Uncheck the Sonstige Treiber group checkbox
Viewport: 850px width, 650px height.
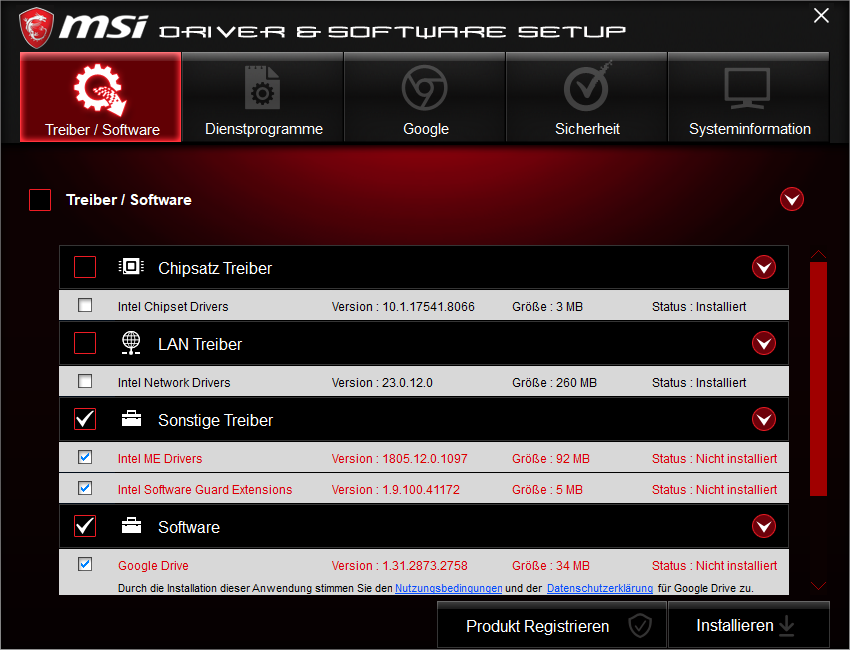click(x=85, y=419)
